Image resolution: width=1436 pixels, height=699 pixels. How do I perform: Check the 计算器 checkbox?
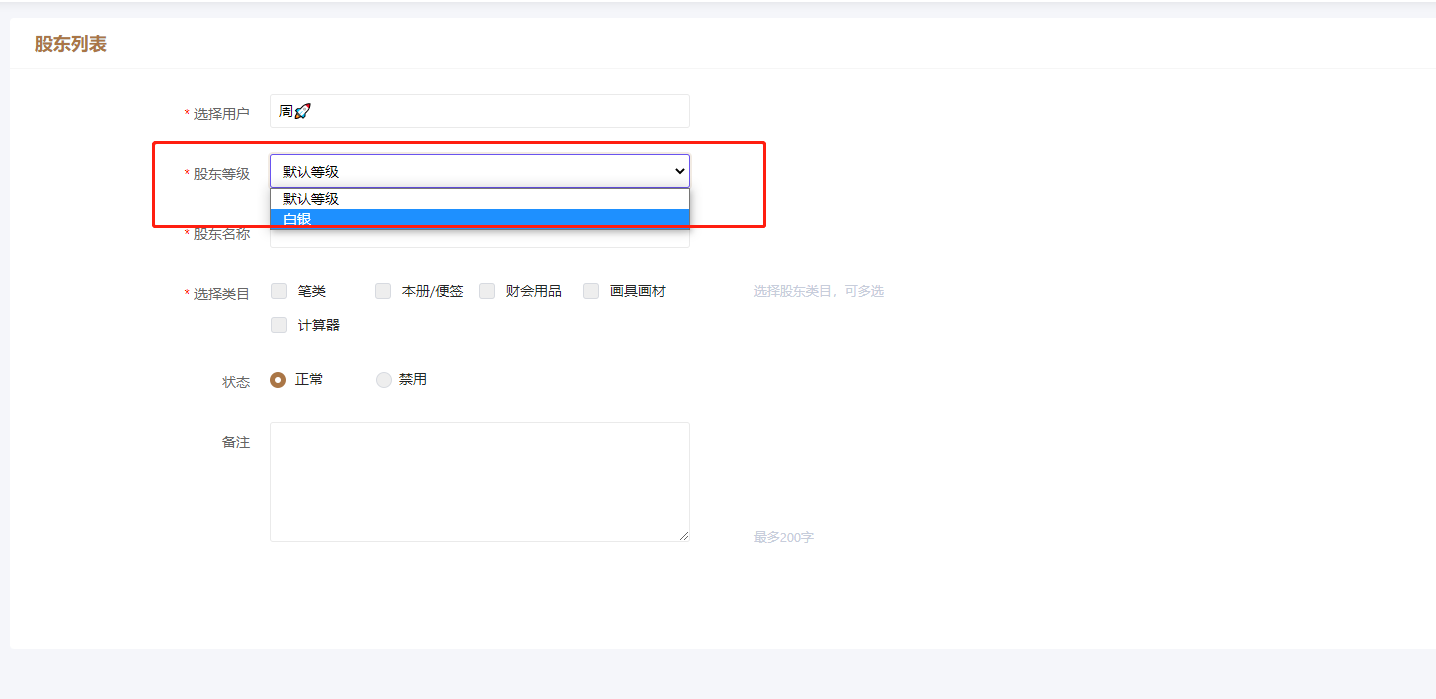[279, 325]
